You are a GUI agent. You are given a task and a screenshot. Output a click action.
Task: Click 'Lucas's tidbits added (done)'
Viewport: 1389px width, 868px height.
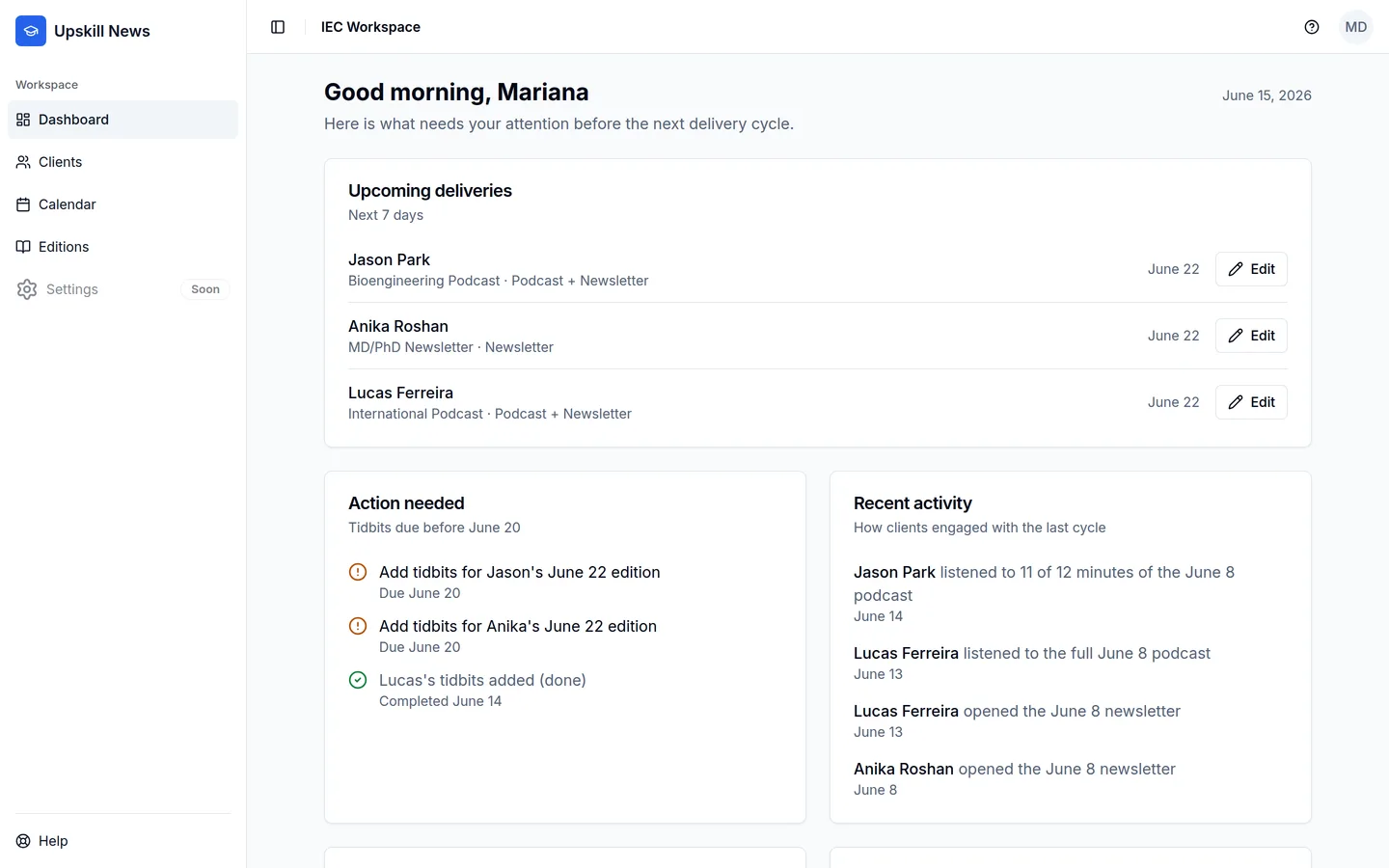click(x=482, y=680)
